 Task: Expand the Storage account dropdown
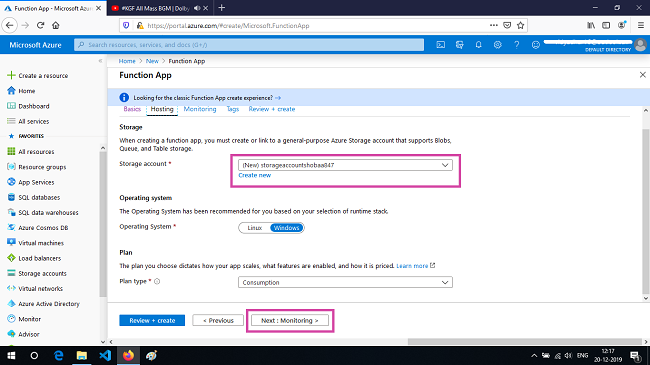tap(345, 165)
